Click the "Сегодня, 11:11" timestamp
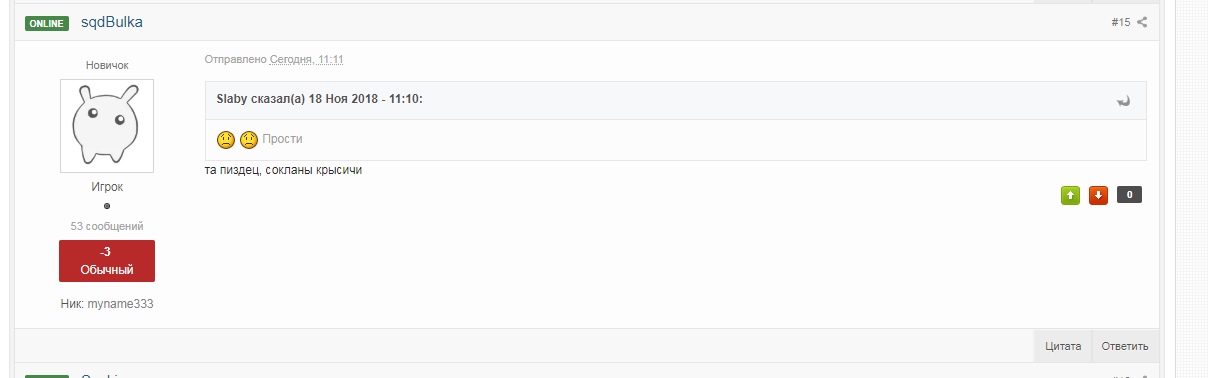Screen dimensions: 1208x378 pos(307,60)
